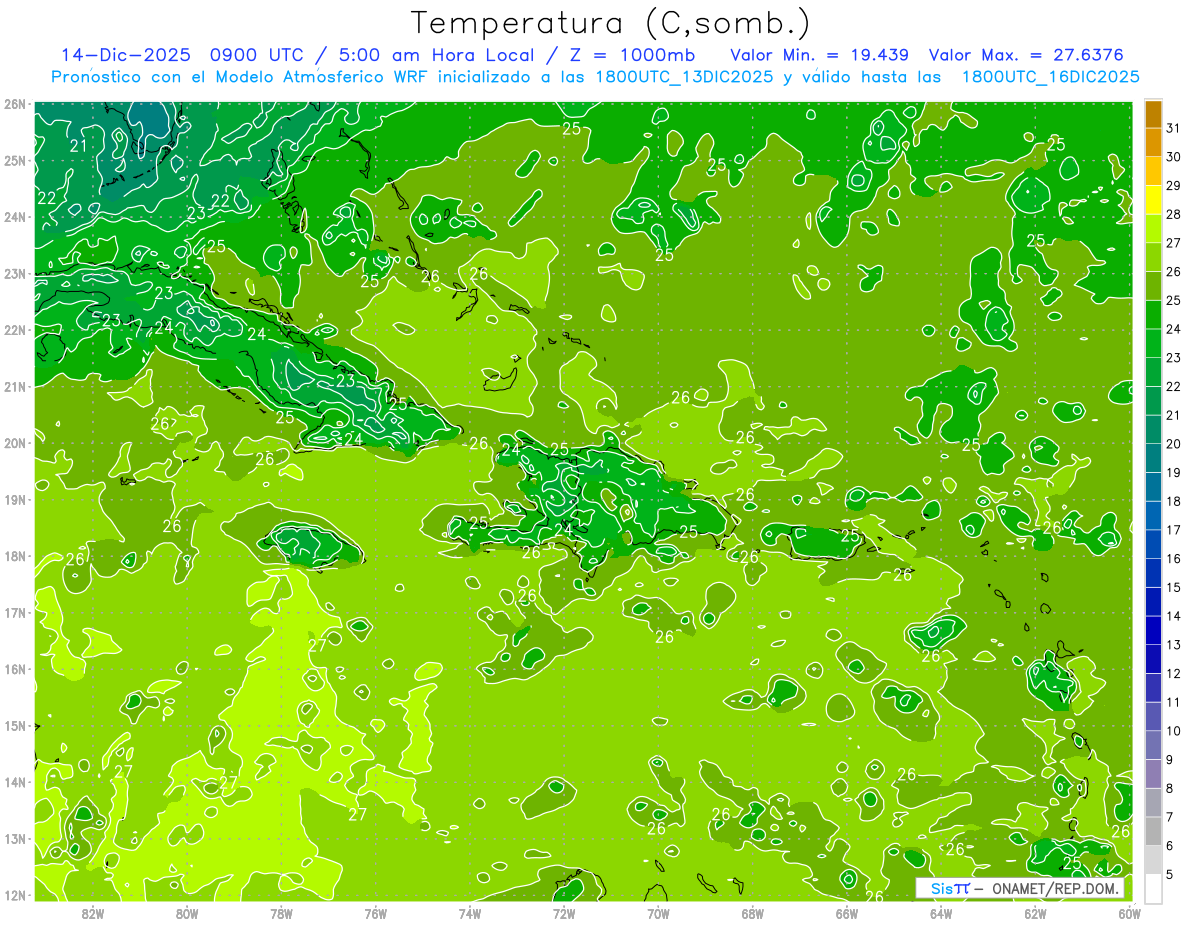Select the 17N latitude axis label
1200x927 pixels.
15,613
